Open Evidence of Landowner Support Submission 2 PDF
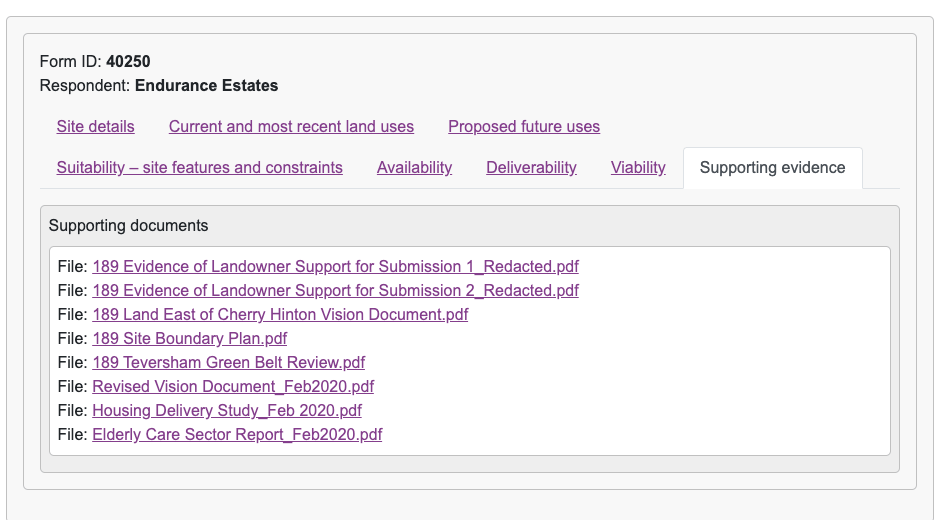 (335, 291)
